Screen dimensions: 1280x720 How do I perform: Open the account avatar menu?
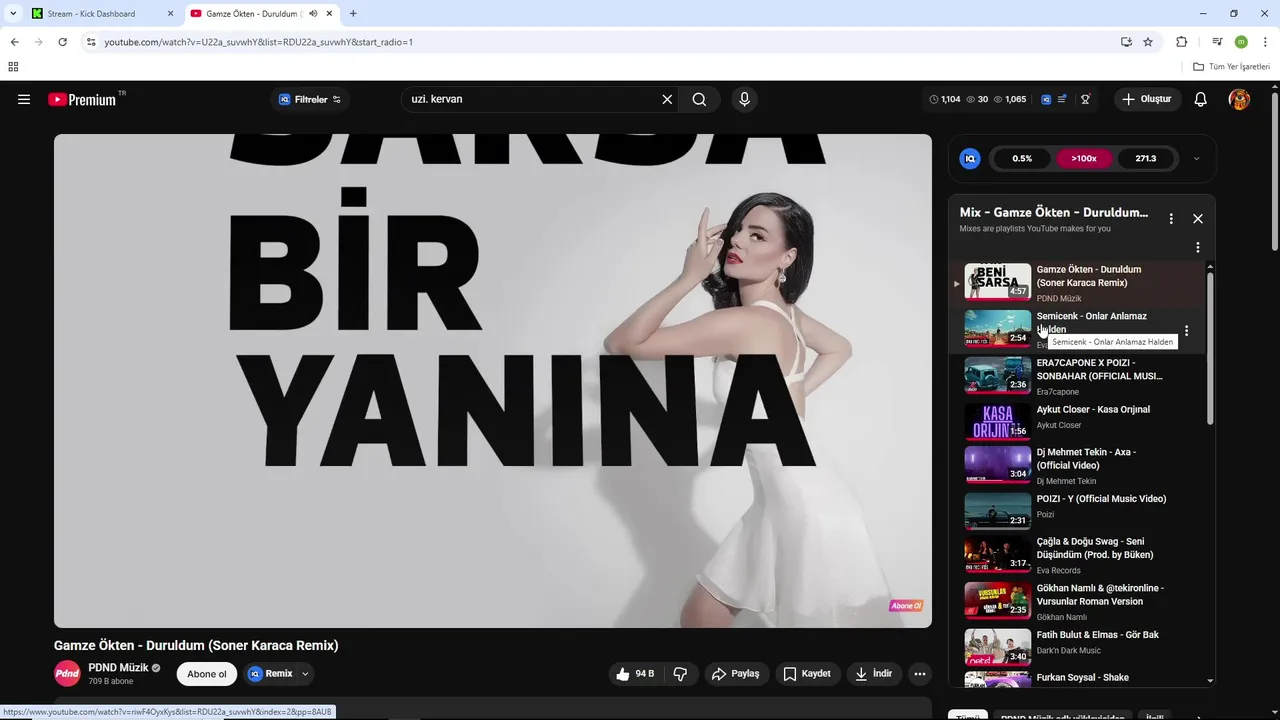click(x=1239, y=99)
